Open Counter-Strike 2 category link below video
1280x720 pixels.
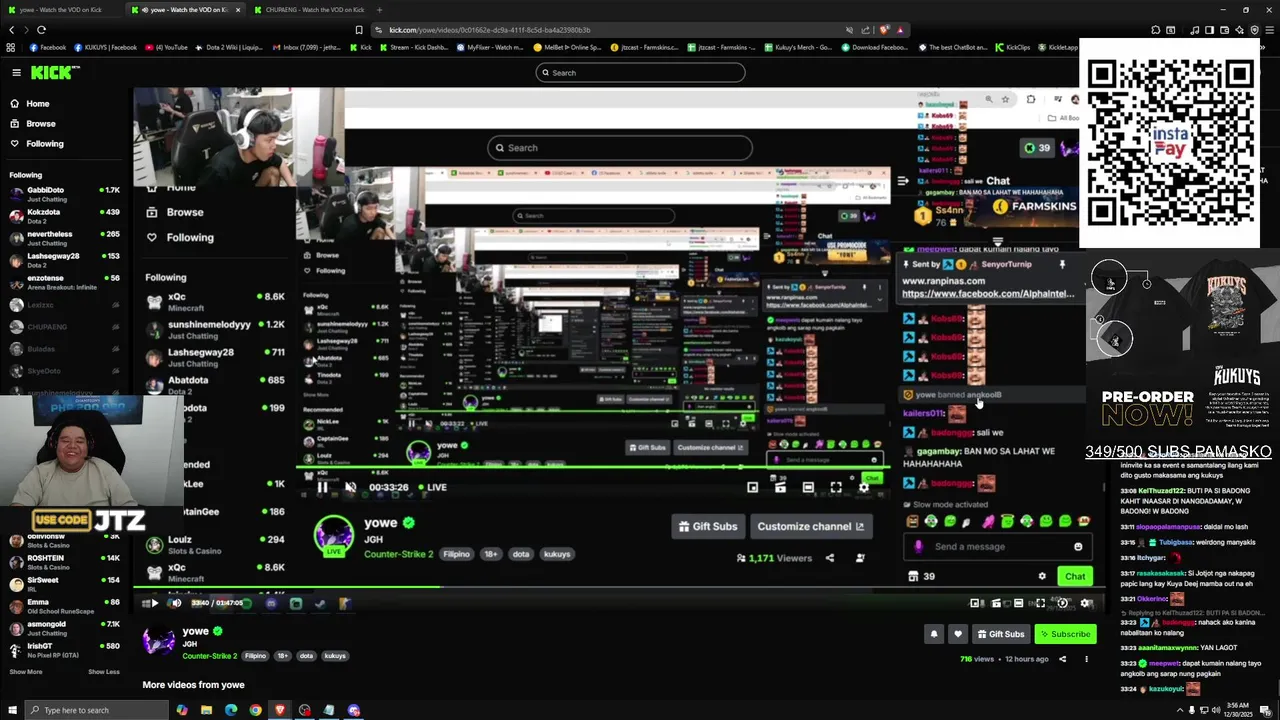click(x=209, y=656)
